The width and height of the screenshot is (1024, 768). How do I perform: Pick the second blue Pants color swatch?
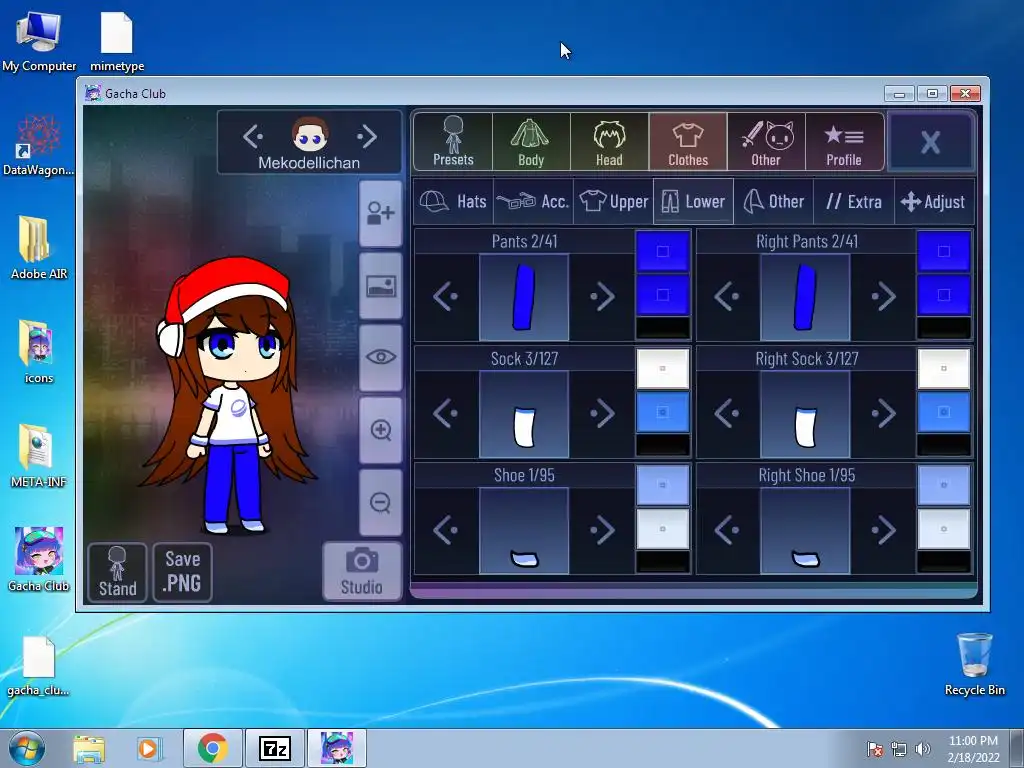662,295
